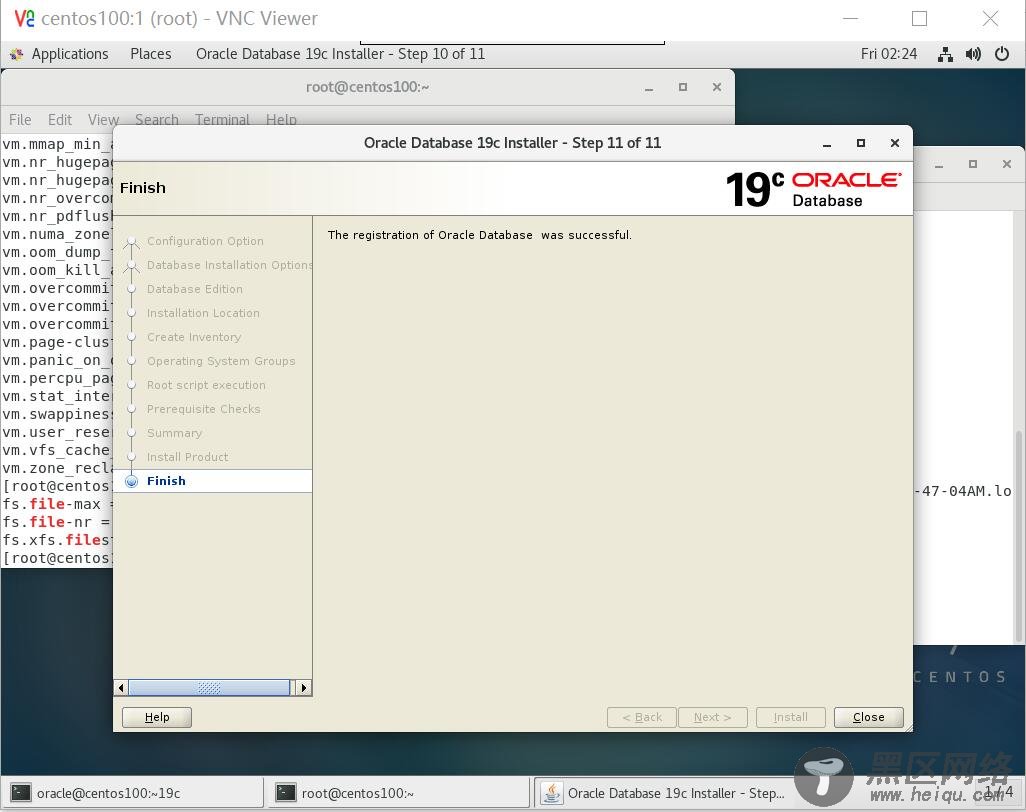Open terminal Help menu
This screenshot has height=812, width=1026.
coord(281,120)
